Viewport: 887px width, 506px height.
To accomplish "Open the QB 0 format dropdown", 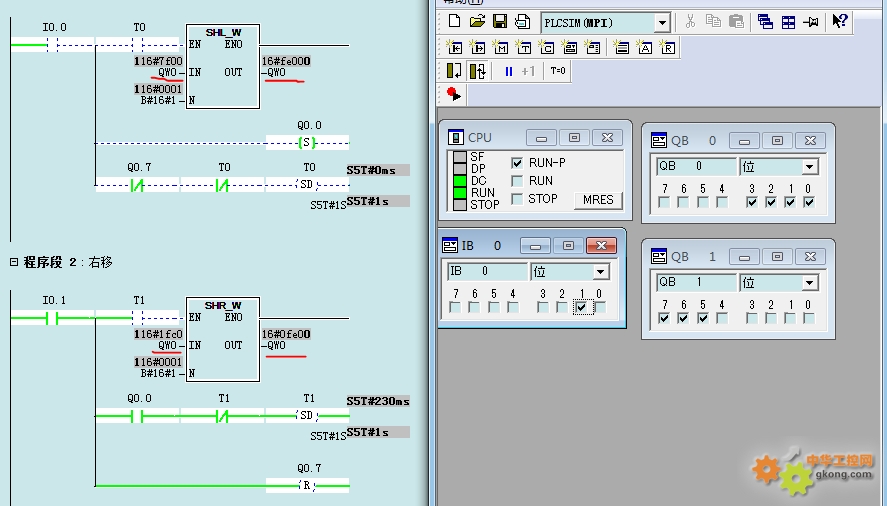I will tap(810, 167).
